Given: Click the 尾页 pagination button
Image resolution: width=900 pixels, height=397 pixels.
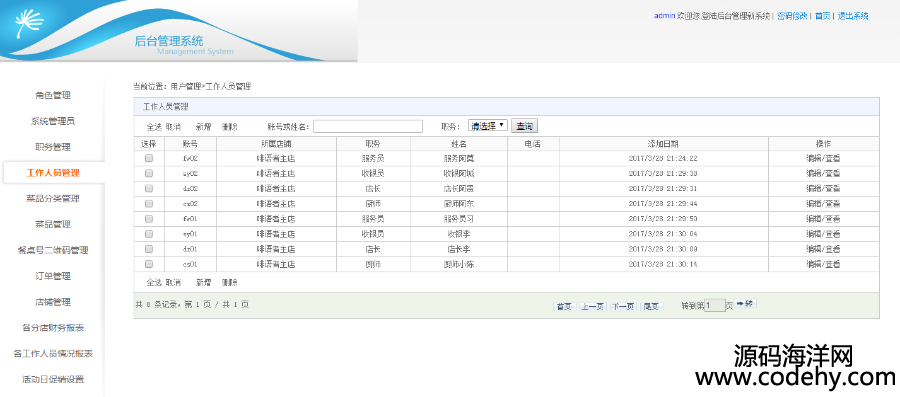Looking at the screenshot, I should point(651,306).
